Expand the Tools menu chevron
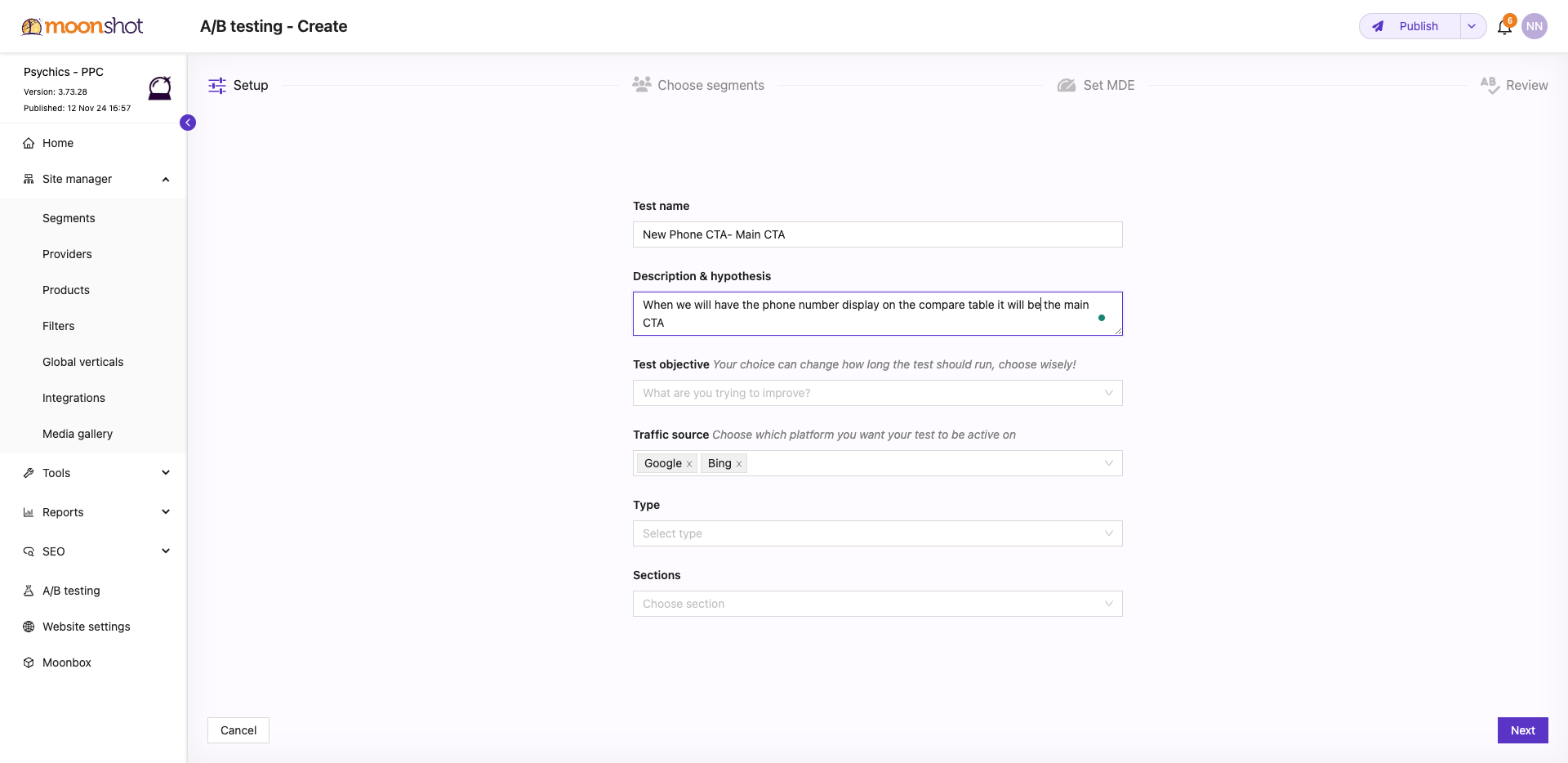Screen dimensions: 1568x763 [166, 473]
